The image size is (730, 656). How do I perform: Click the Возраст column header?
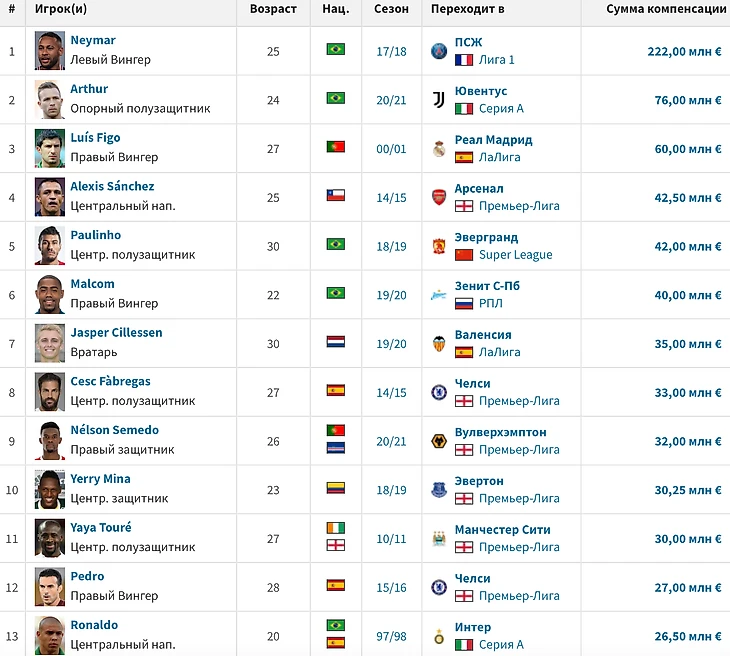(x=273, y=9)
